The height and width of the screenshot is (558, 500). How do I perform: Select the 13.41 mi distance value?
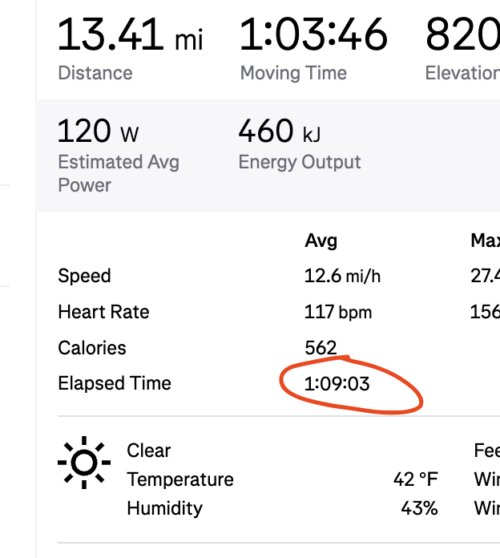pos(130,35)
